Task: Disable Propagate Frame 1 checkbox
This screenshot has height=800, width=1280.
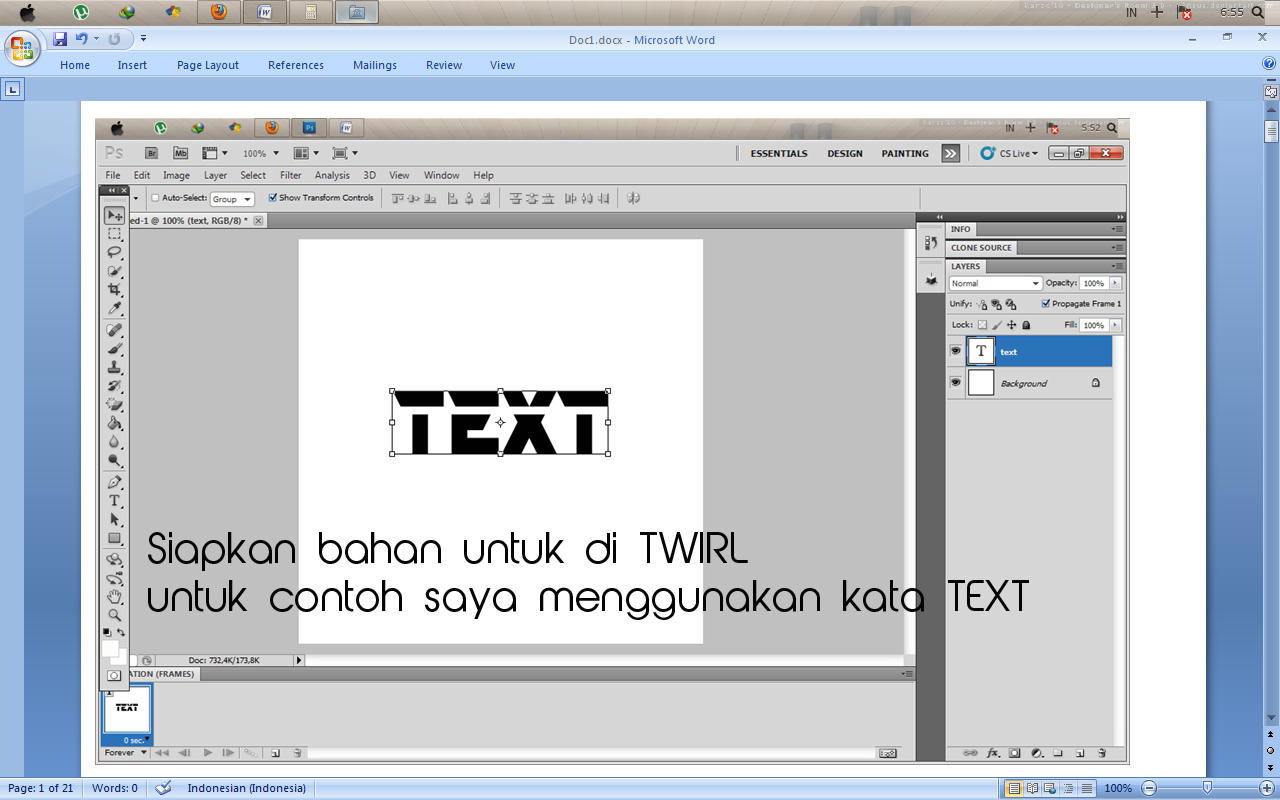Action: tap(1047, 303)
